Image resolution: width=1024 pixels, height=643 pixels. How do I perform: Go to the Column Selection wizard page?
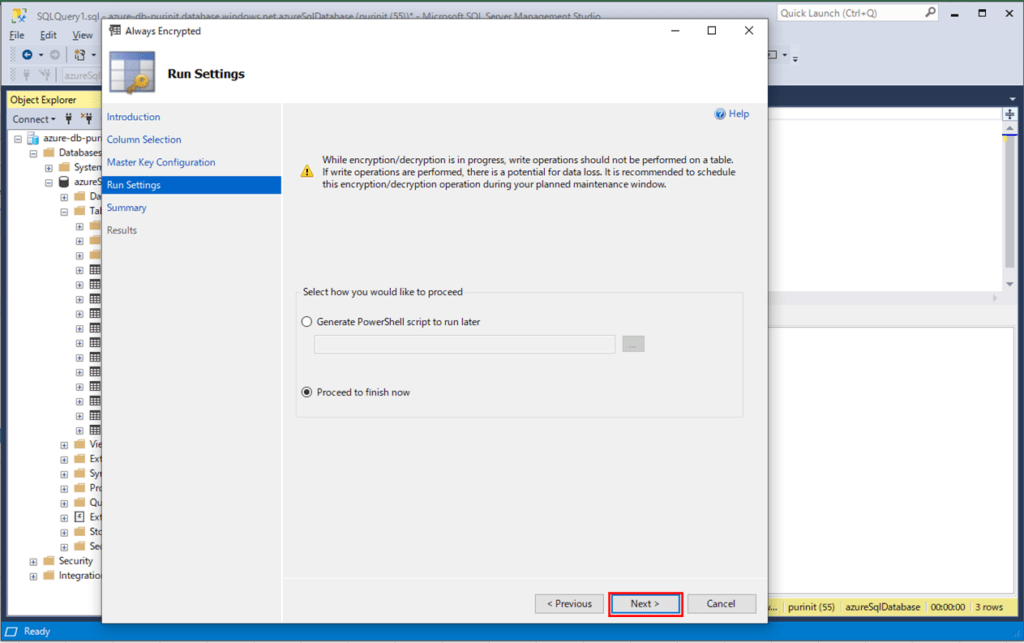coord(144,140)
